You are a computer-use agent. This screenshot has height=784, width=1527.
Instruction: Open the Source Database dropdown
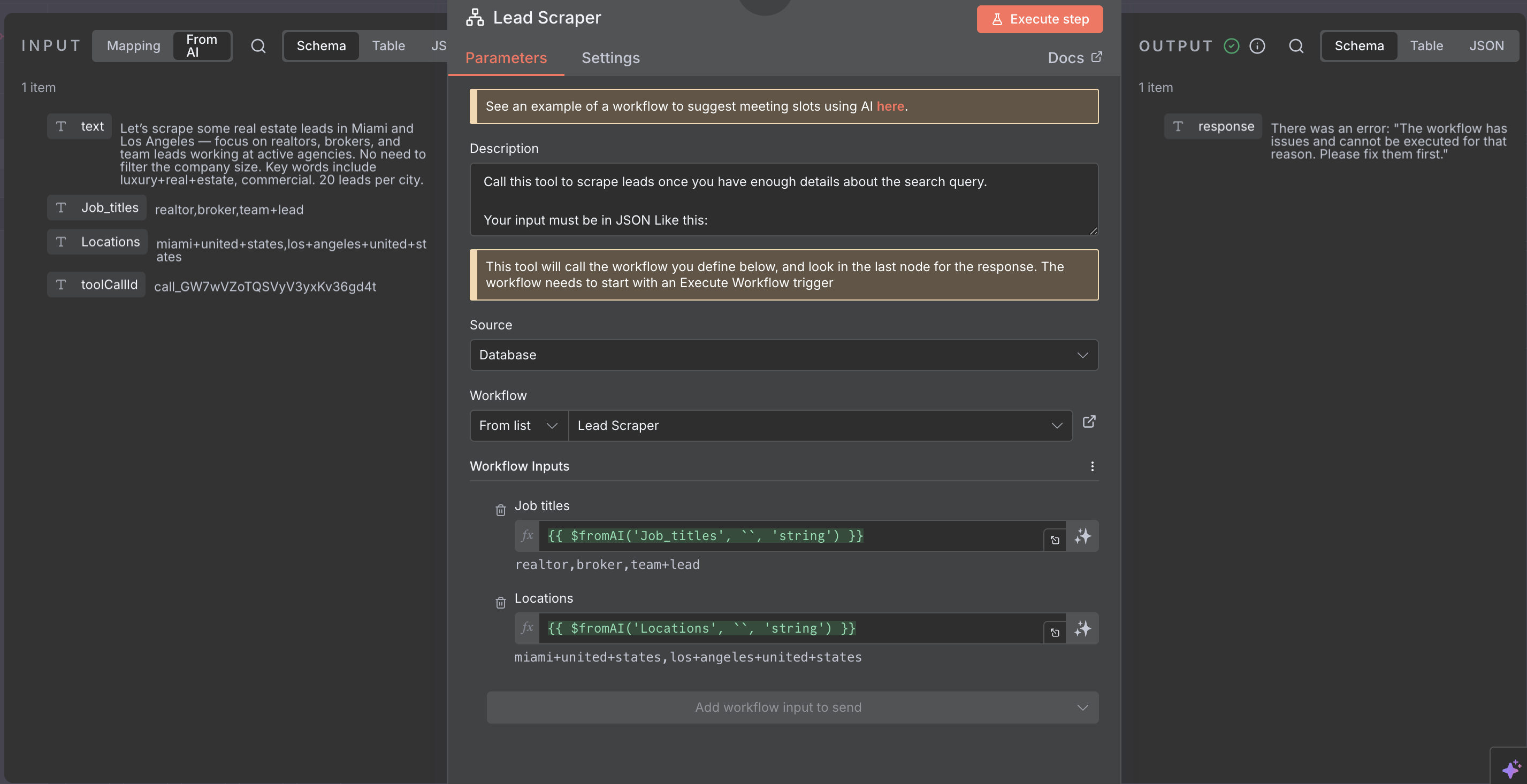[783, 355]
